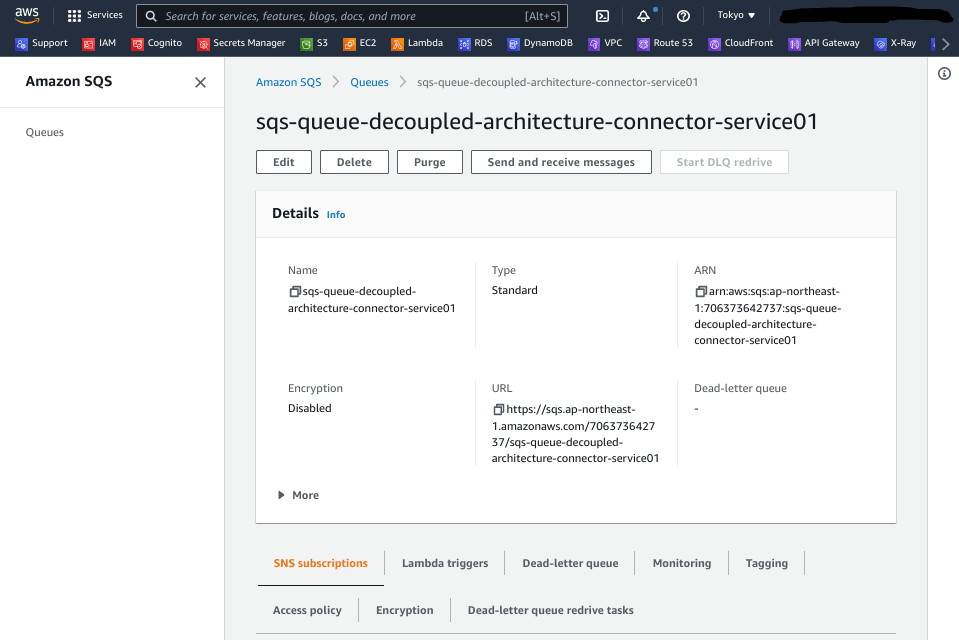Open Support shortcut in favorites bar
Viewport: 959px width, 640px height.
click(42, 43)
